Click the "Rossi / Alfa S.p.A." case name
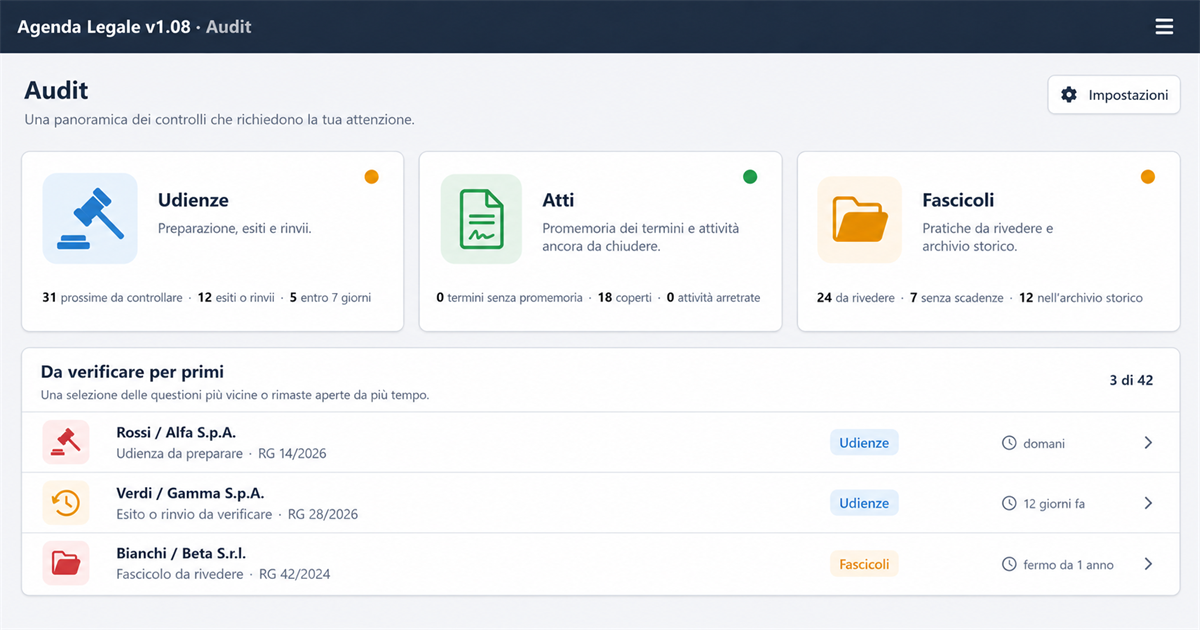This screenshot has height=630, width=1200. pyautogui.click(x=176, y=432)
